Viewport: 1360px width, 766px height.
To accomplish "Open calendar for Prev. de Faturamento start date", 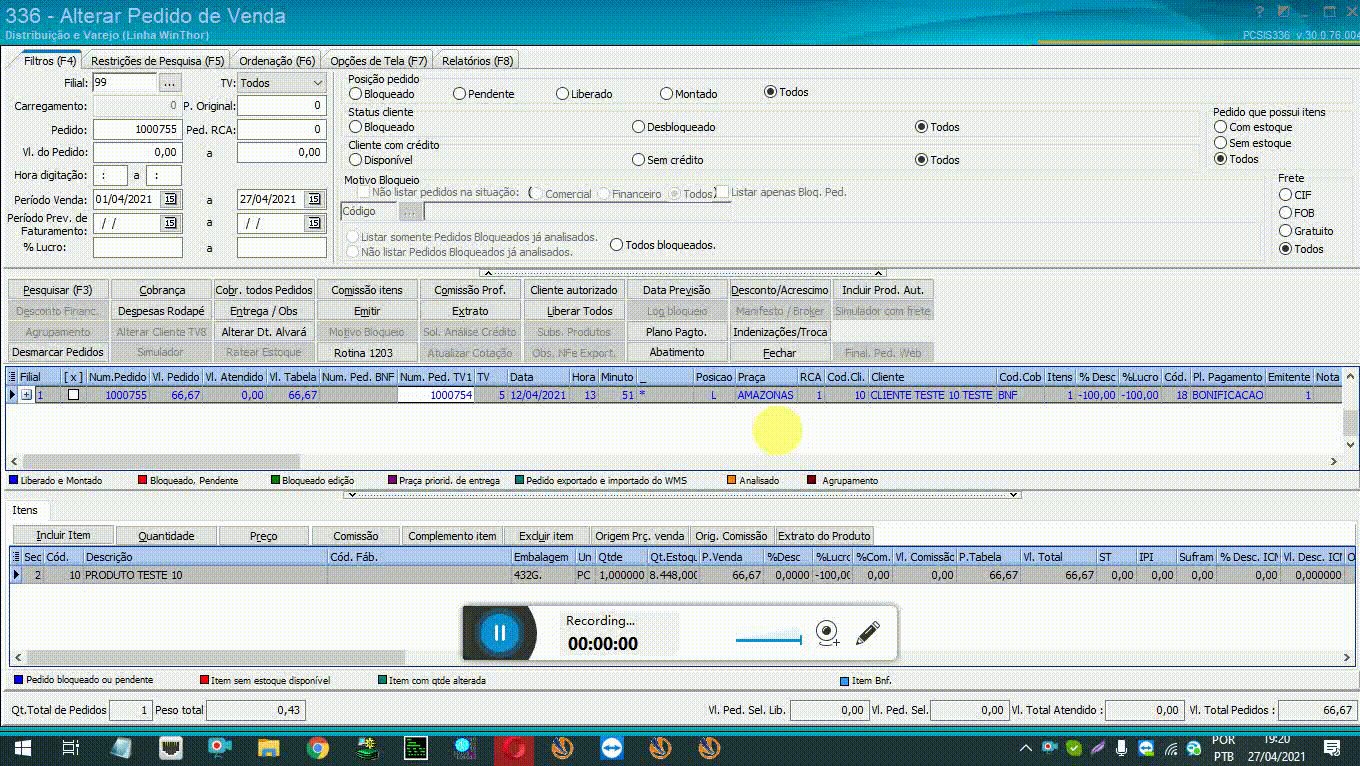I will (x=170, y=223).
